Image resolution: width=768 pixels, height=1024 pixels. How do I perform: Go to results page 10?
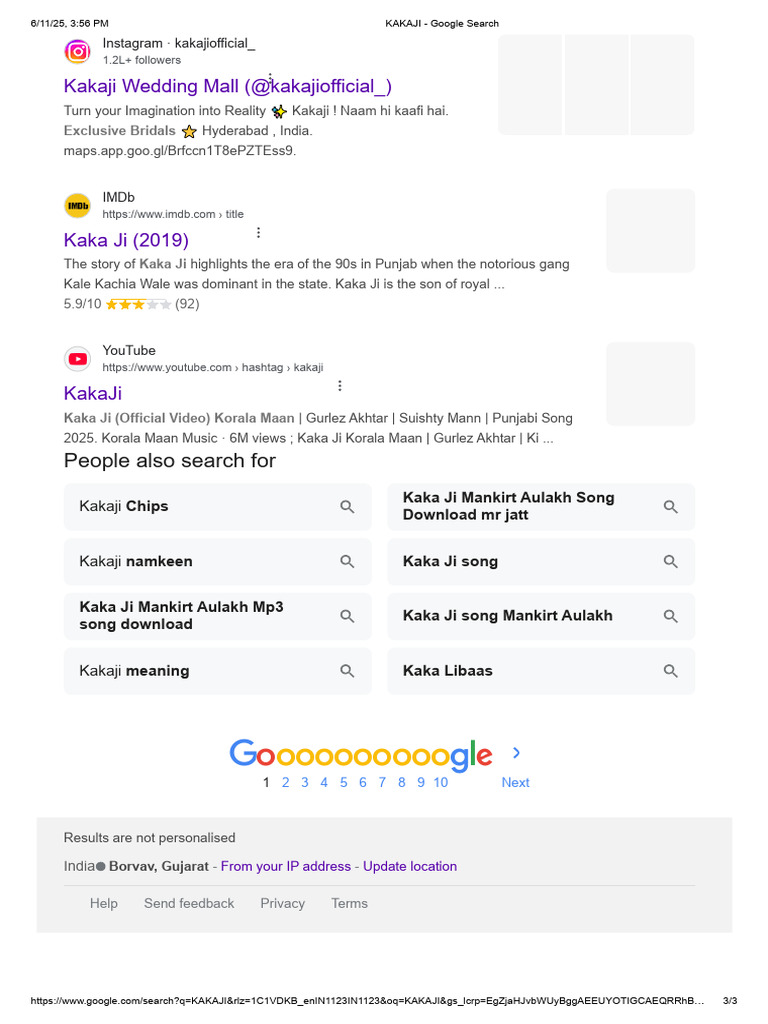(x=440, y=783)
